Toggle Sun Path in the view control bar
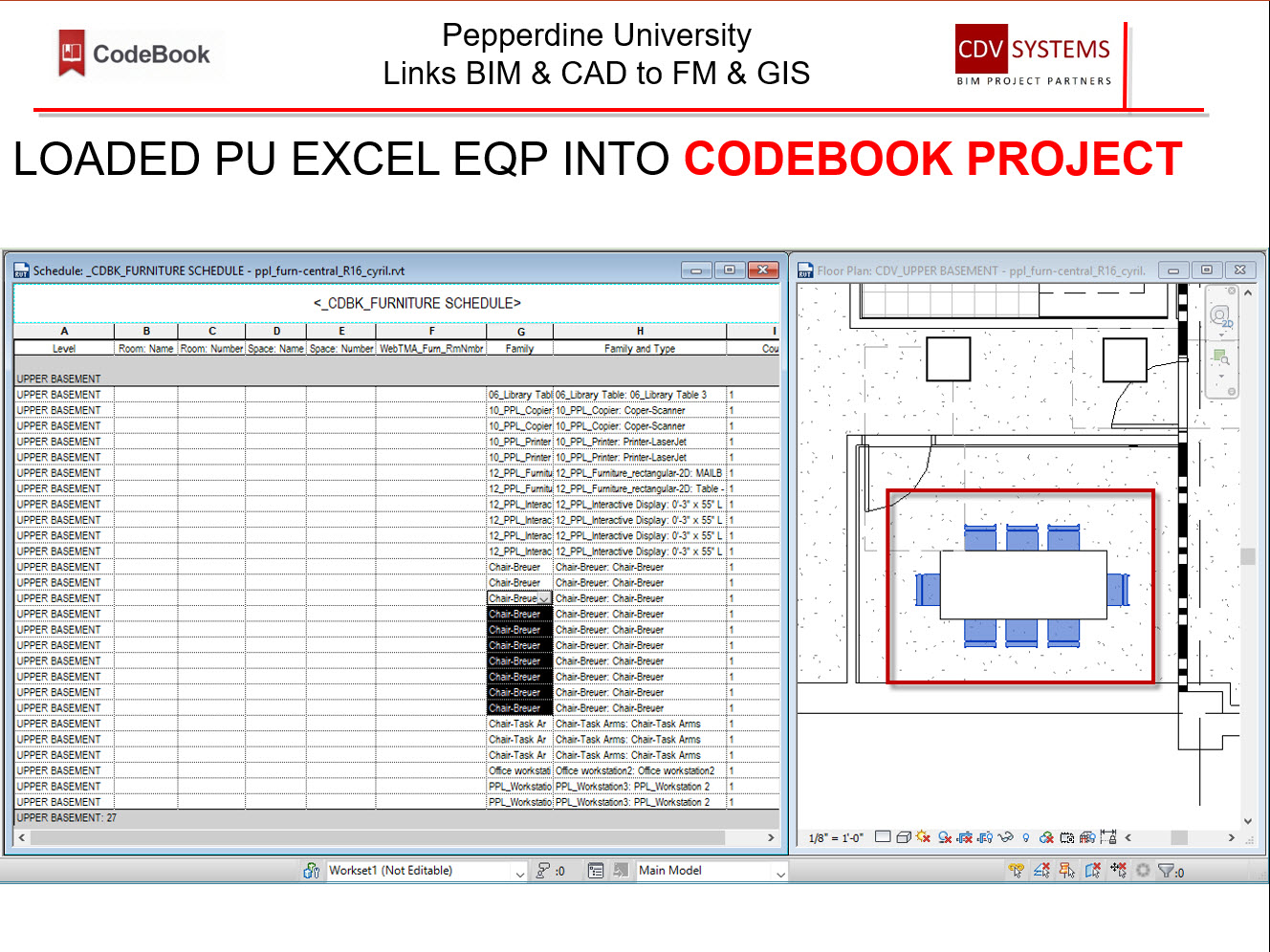The image size is (1270, 952). point(923,837)
